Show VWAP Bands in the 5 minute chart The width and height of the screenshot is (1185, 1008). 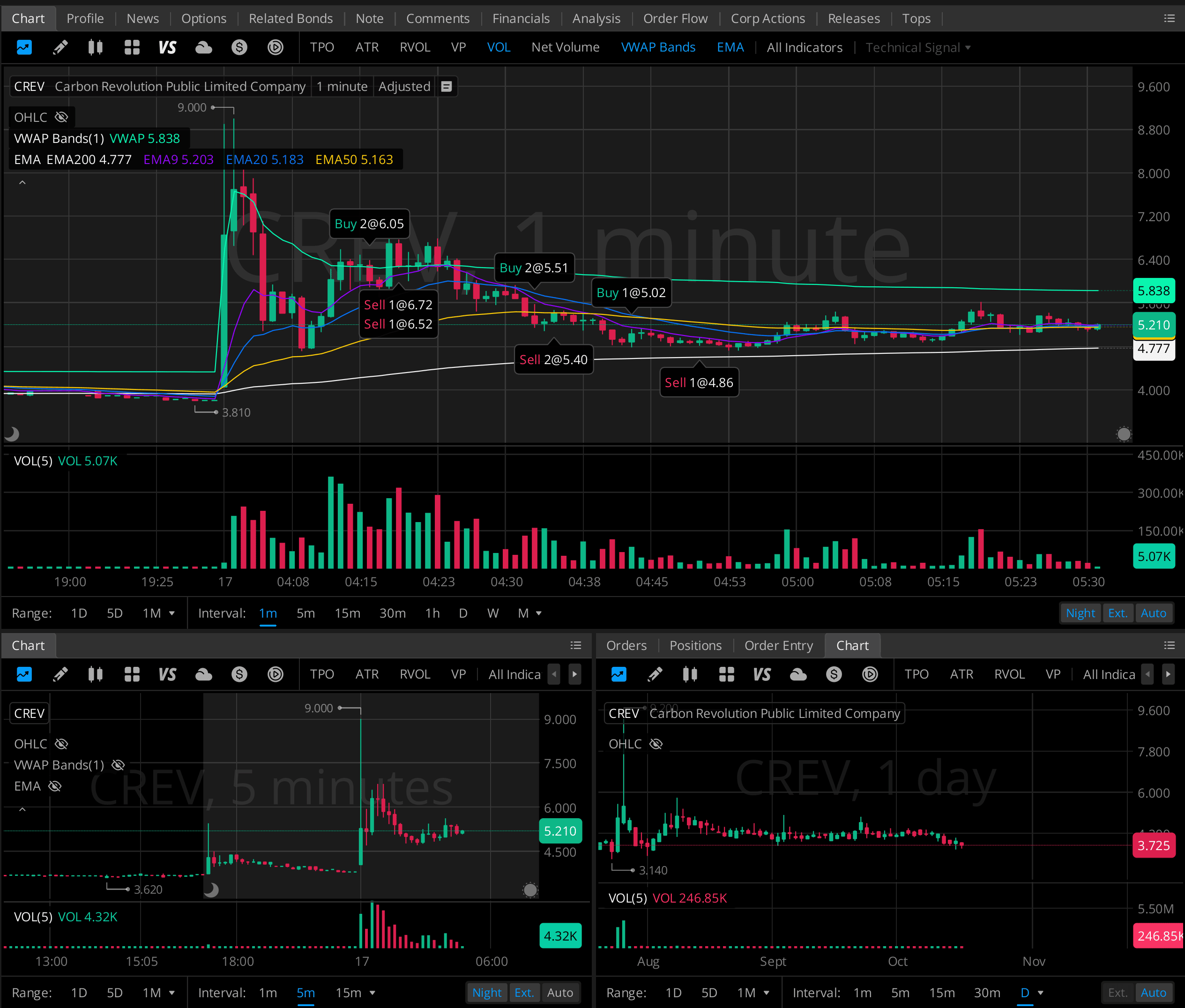click(118, 765)
